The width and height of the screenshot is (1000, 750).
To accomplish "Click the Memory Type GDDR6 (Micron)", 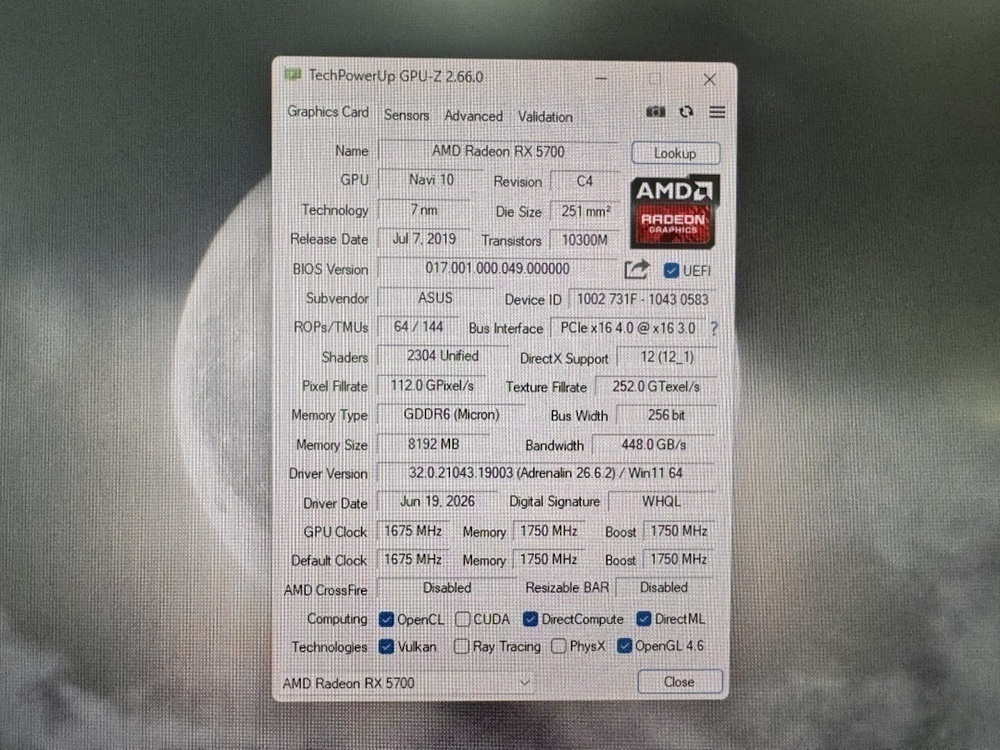I will point(452,415).
